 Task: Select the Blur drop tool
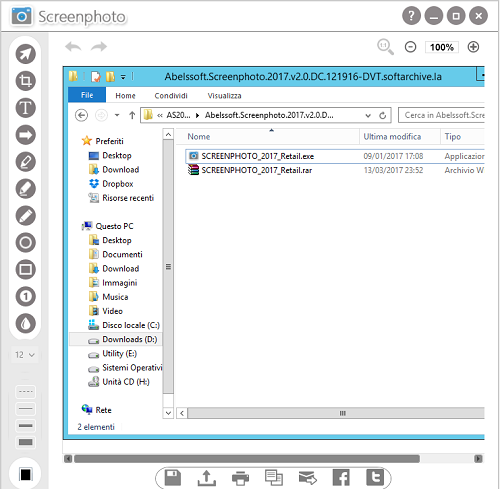point(26,323)
